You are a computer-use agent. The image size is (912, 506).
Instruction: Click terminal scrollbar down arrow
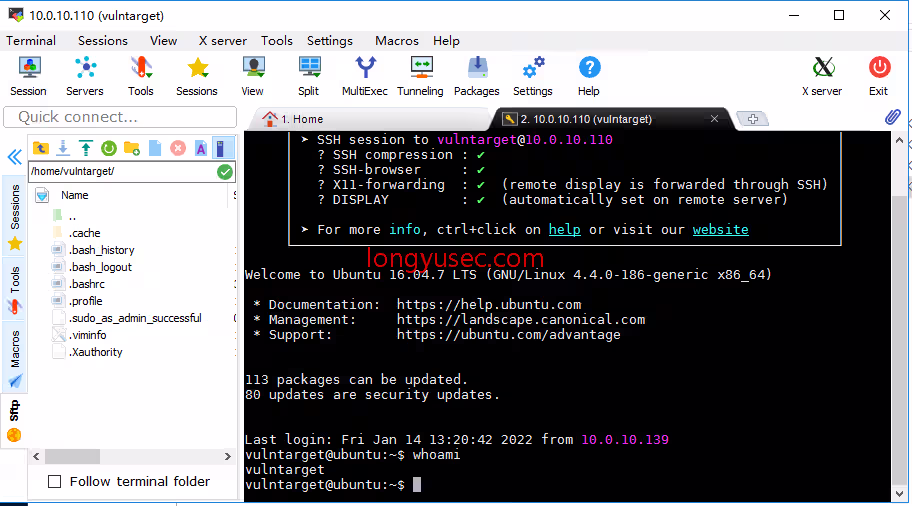tap(899, 494)
